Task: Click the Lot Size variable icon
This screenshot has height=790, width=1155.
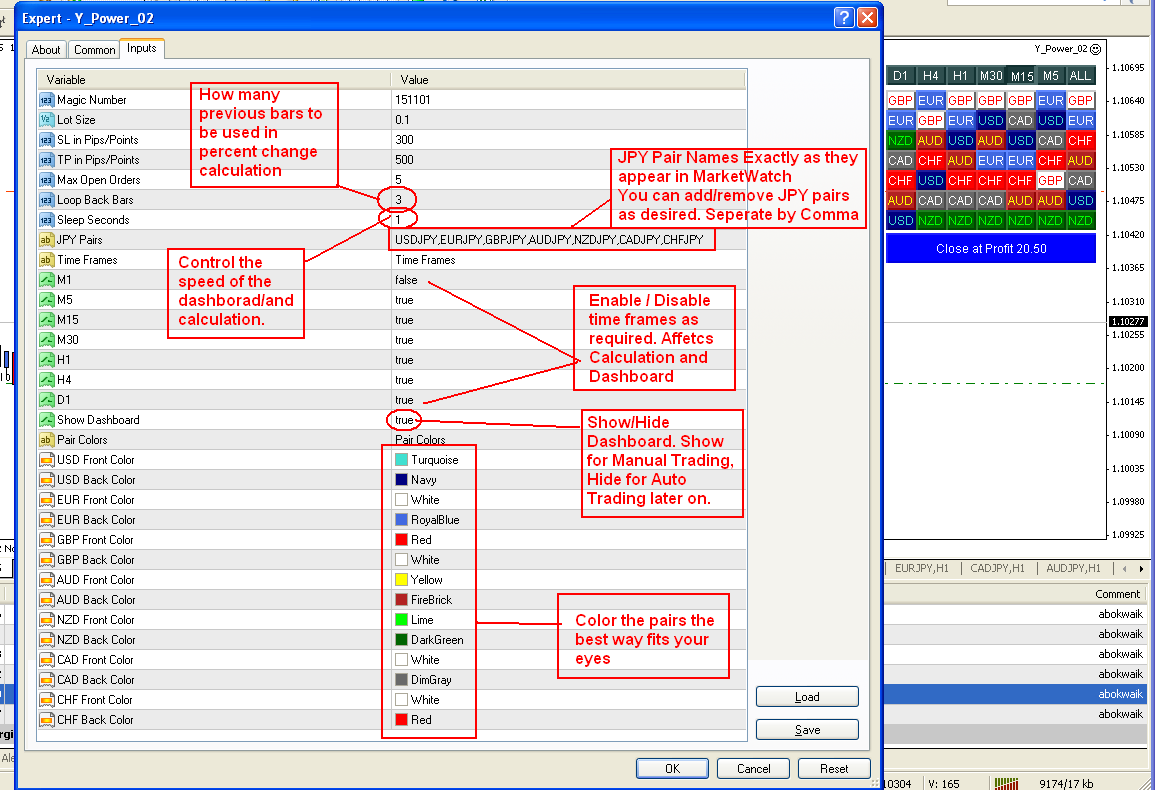Action: coord(46,119)
